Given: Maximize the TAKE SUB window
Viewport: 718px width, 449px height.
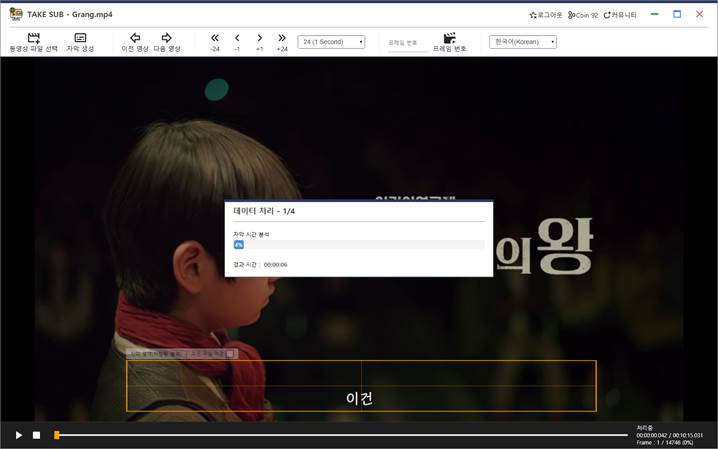Looking at the screenshot, I should pos(677,14).
